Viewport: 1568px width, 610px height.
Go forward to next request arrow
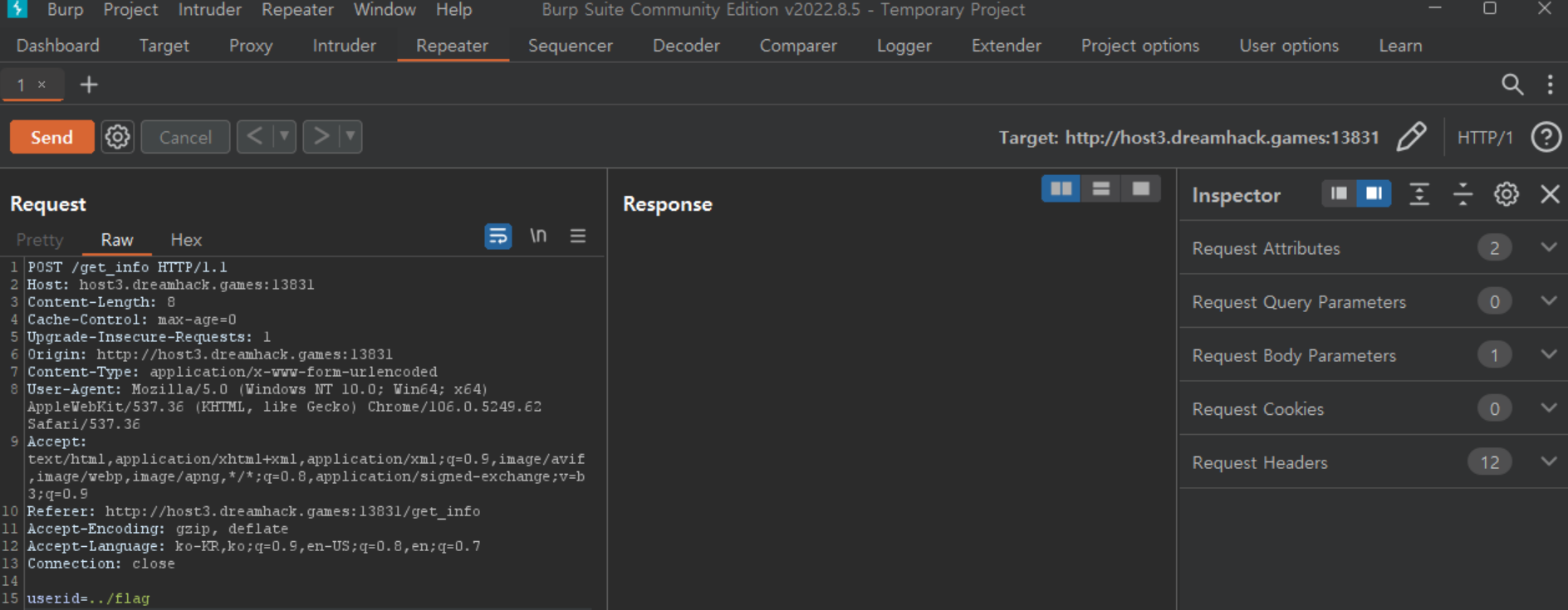(321, 136)
